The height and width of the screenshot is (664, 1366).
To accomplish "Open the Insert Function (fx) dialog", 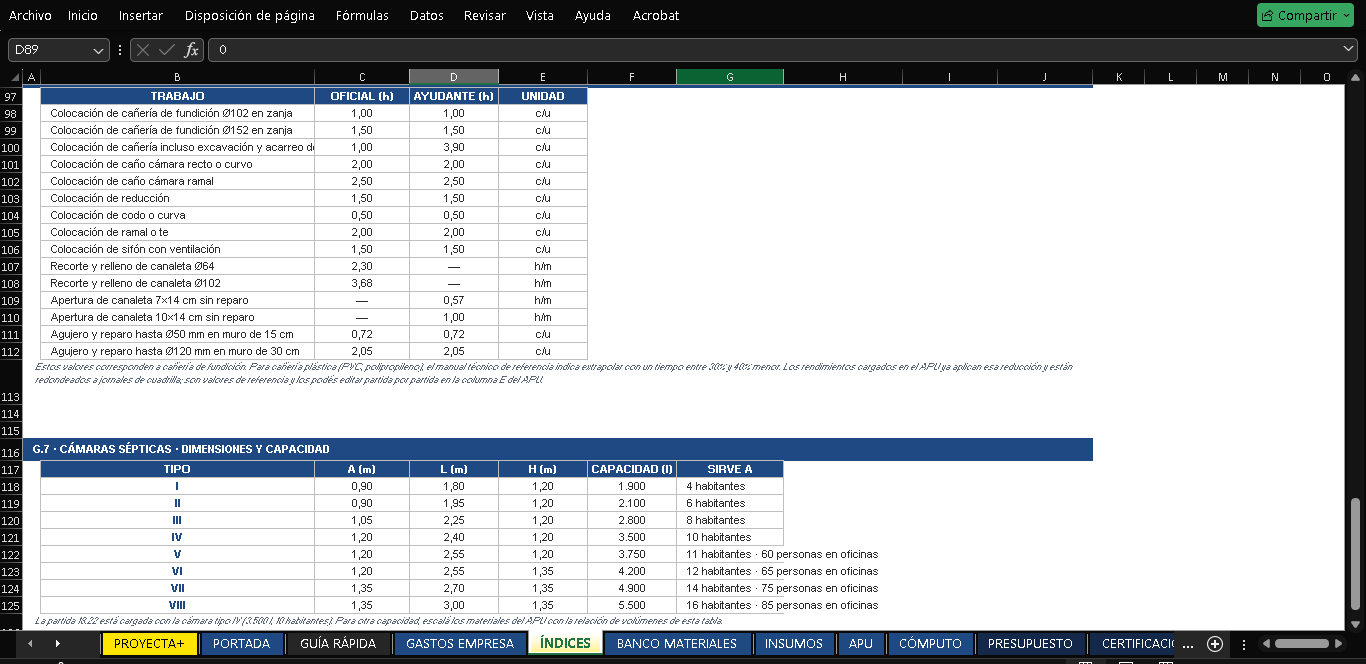I will (191, 50).
